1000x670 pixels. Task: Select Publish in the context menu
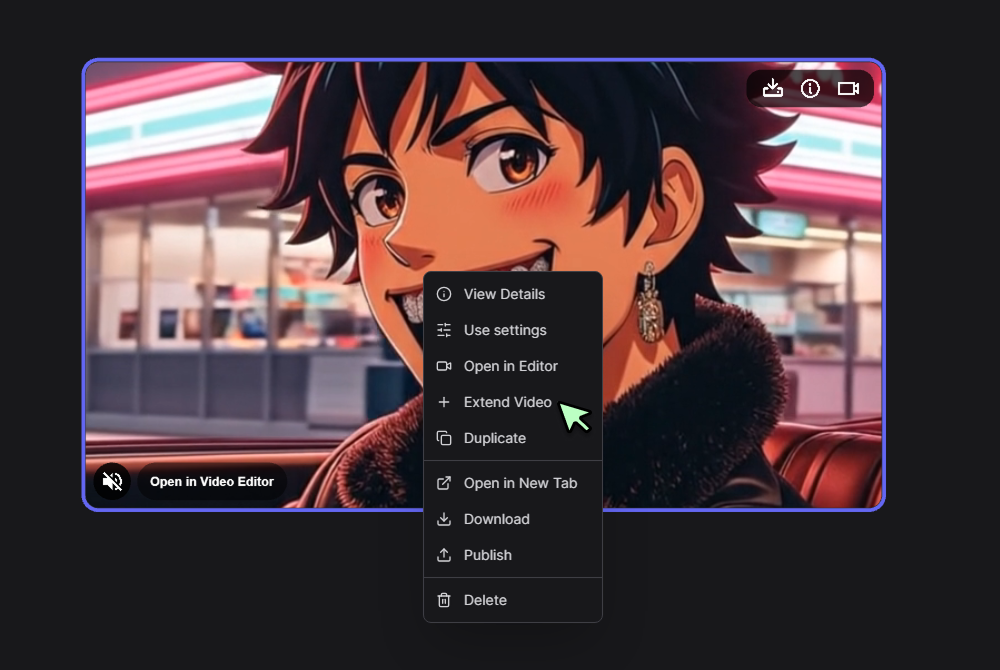point(486,555)
